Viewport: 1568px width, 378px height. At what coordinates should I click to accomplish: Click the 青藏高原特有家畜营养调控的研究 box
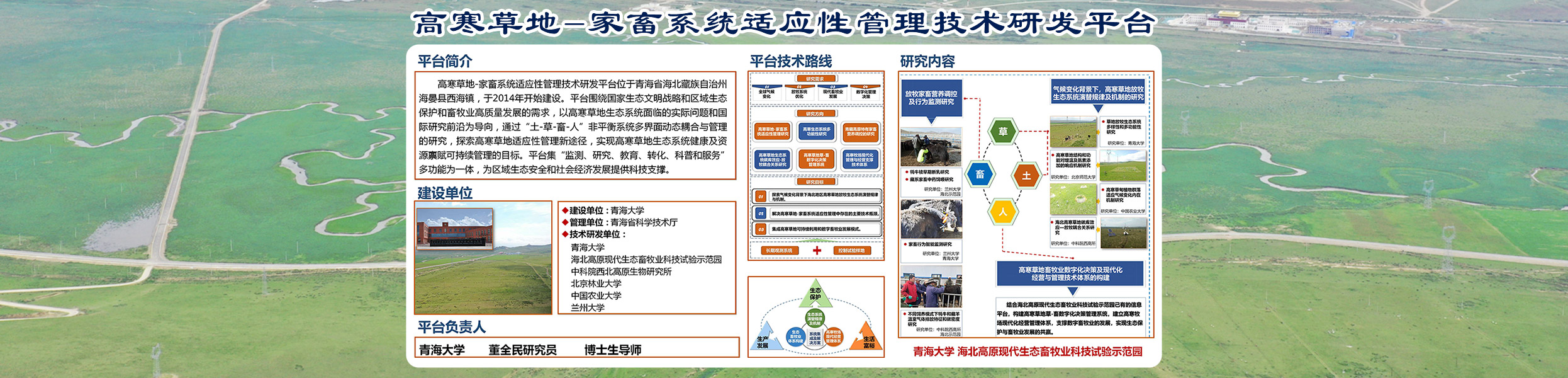click(x=860, y=132)
